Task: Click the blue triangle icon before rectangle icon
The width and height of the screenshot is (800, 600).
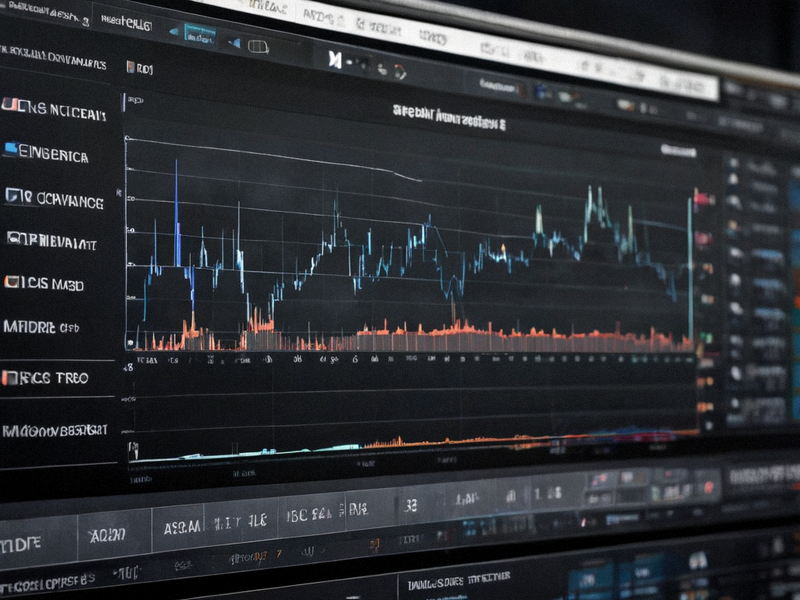Action: pyautogui.click(x=234, y=43)
